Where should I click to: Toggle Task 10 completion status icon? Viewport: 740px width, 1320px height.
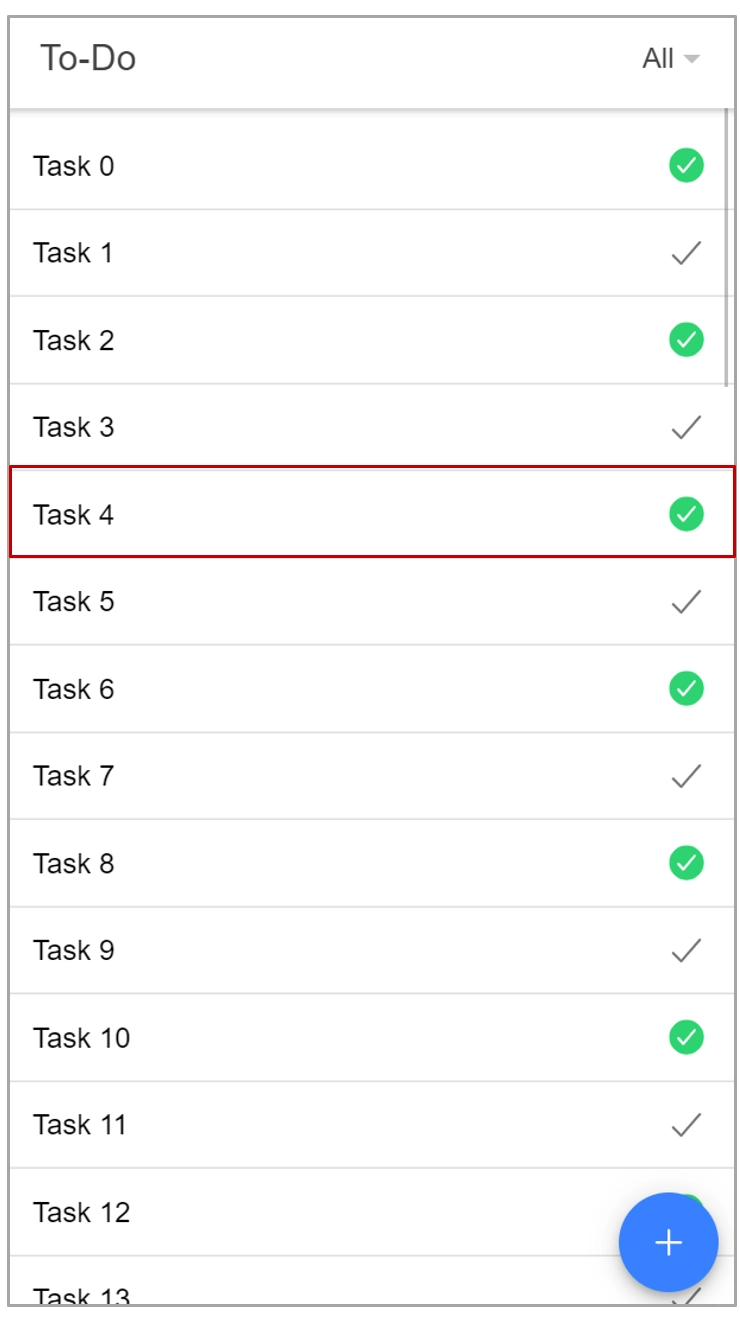pos(686,1038)
